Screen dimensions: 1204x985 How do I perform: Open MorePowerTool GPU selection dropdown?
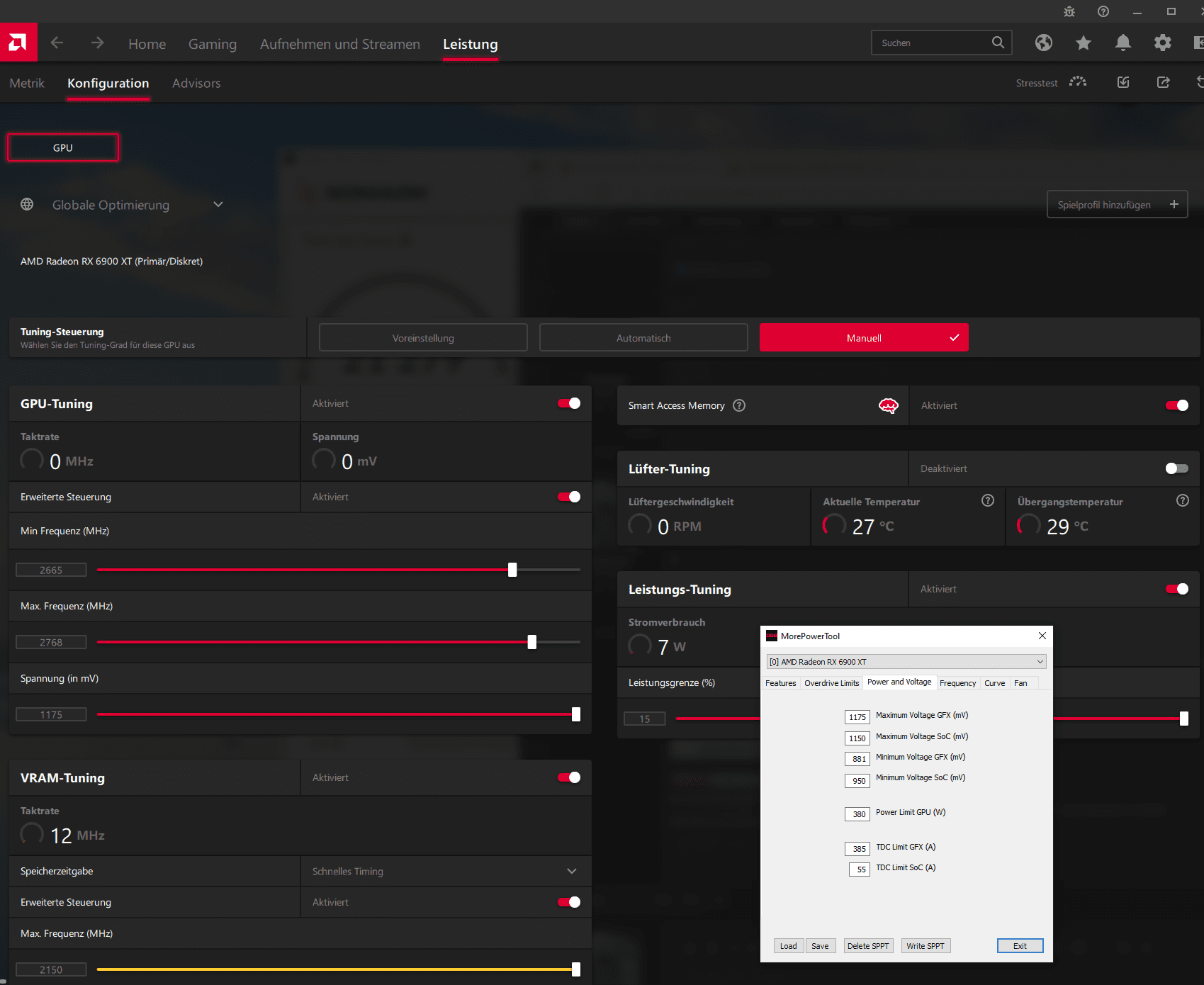pos(906,661)
